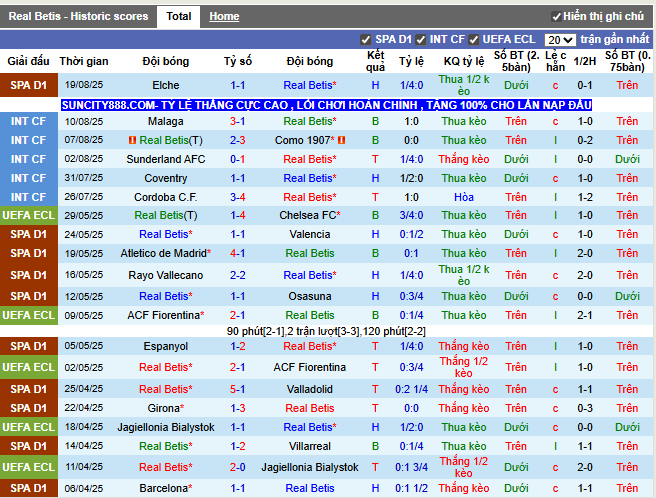This screenshot has height=498, width=656.
Task: Open Sunderland AFC team link
Action: click(166, 159)
